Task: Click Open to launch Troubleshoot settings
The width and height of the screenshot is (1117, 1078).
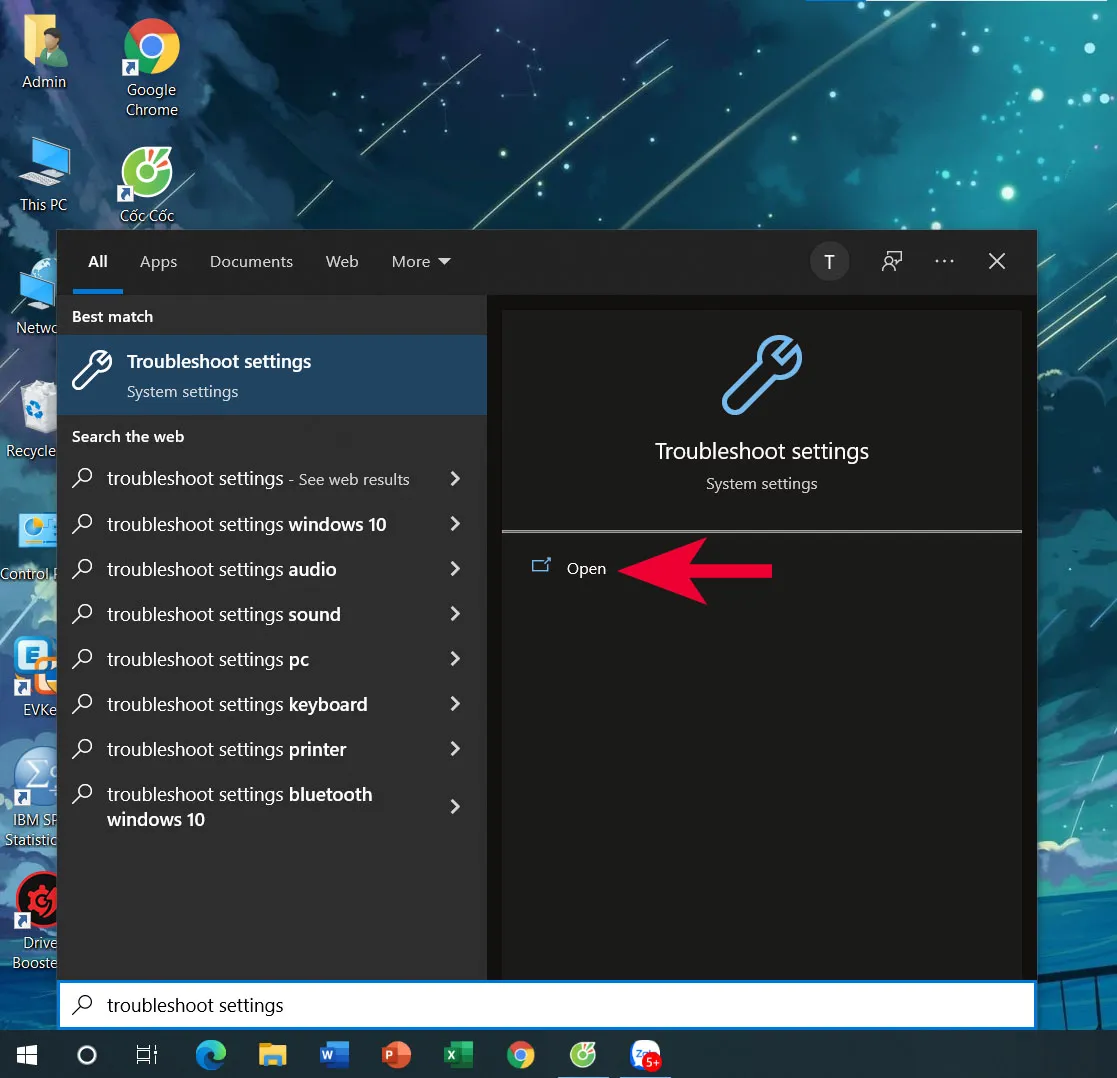Action: coord(586,568)
